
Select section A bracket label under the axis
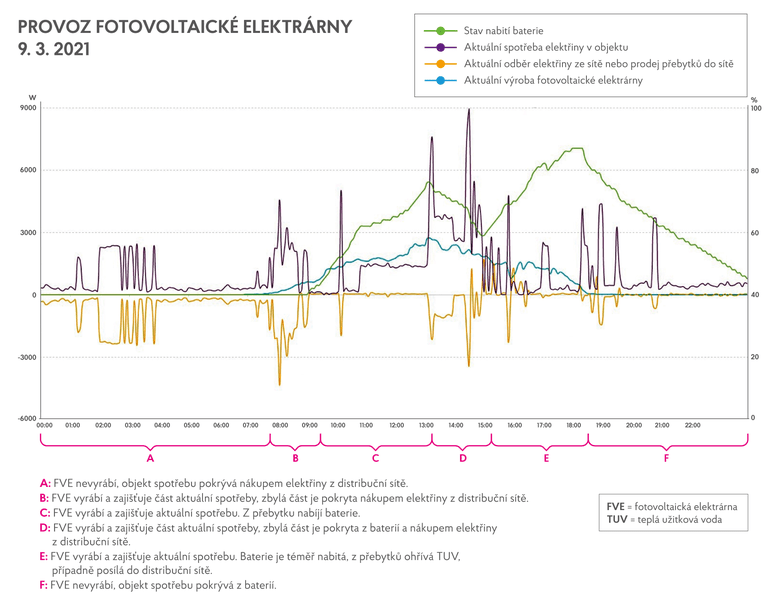tap(151, 459)
